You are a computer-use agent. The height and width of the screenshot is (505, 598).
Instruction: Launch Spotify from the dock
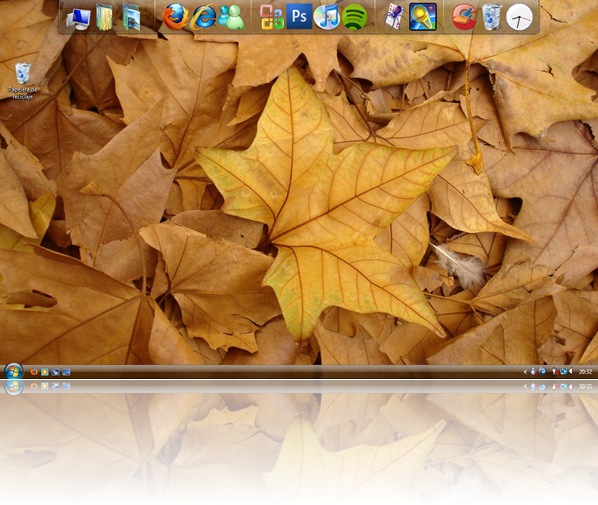(354, 17)
